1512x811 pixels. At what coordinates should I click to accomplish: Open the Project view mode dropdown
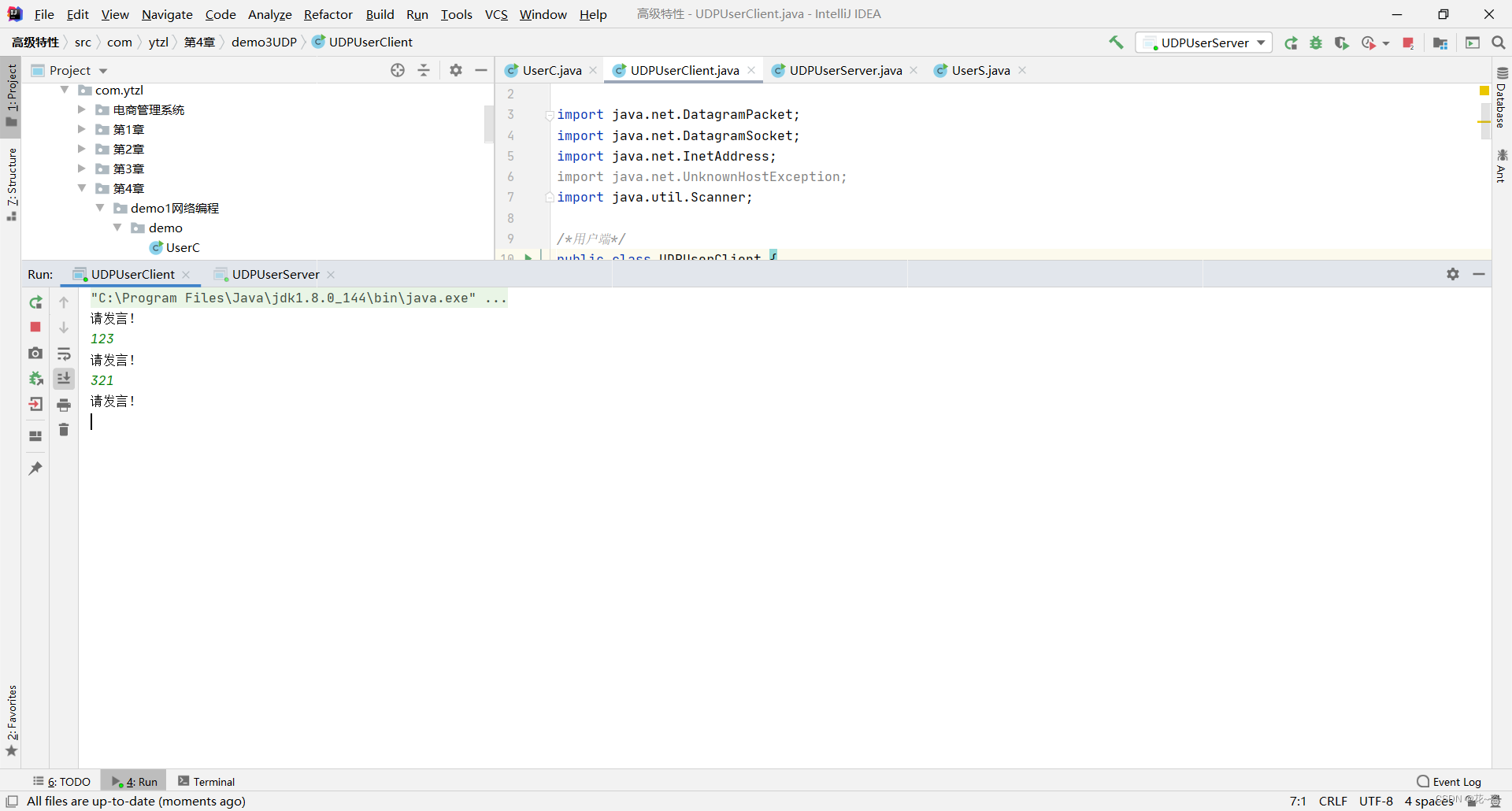click(x=69, y=70)
